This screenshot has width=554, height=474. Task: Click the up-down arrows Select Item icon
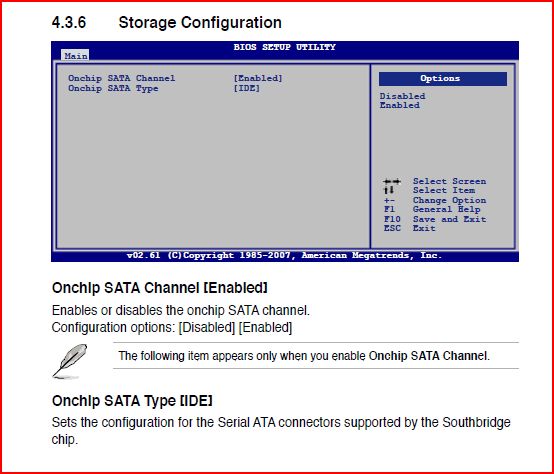pyautogui.click(x=389, y=190)
